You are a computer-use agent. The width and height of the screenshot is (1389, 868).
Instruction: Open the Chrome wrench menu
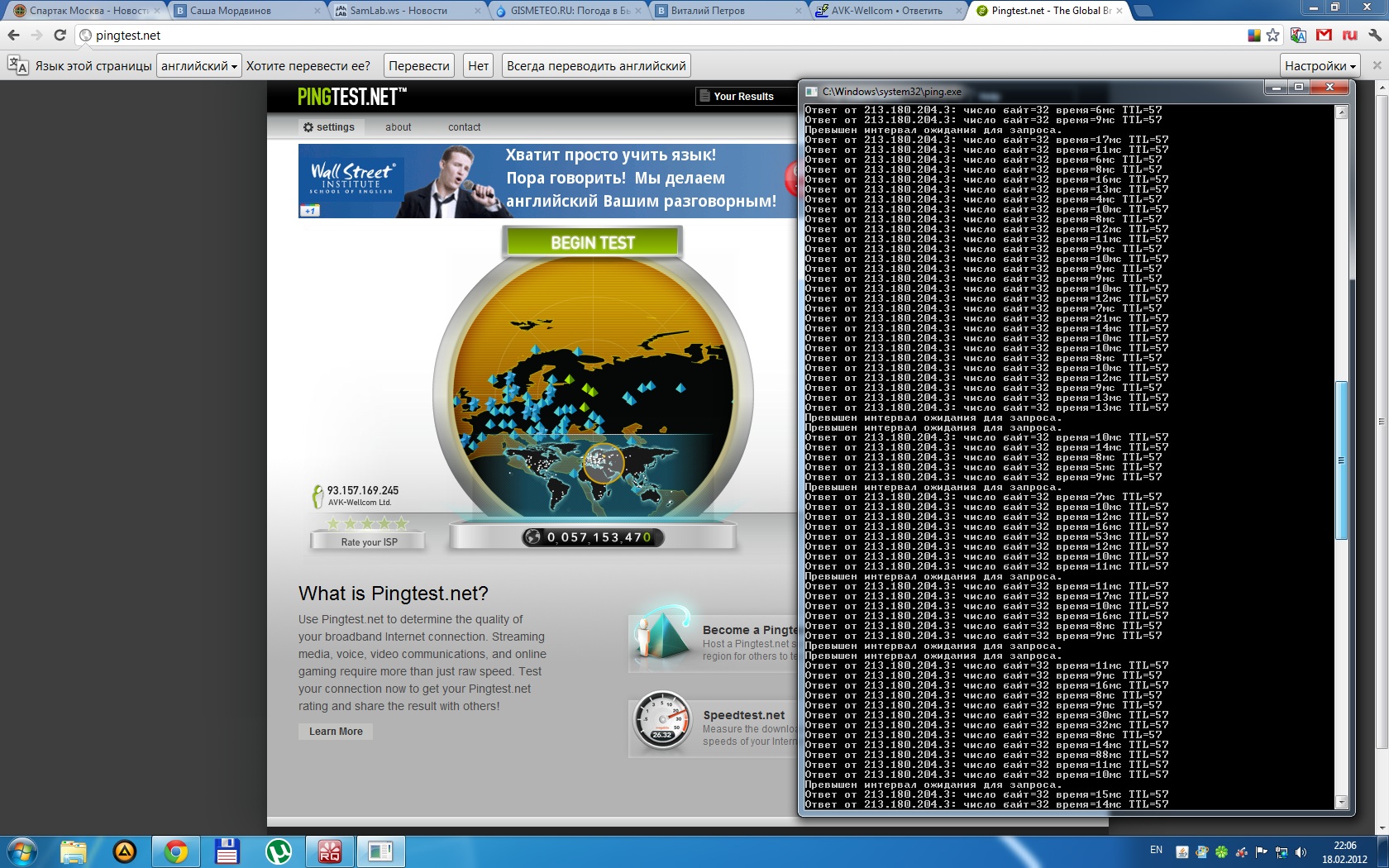point(1375,36)
